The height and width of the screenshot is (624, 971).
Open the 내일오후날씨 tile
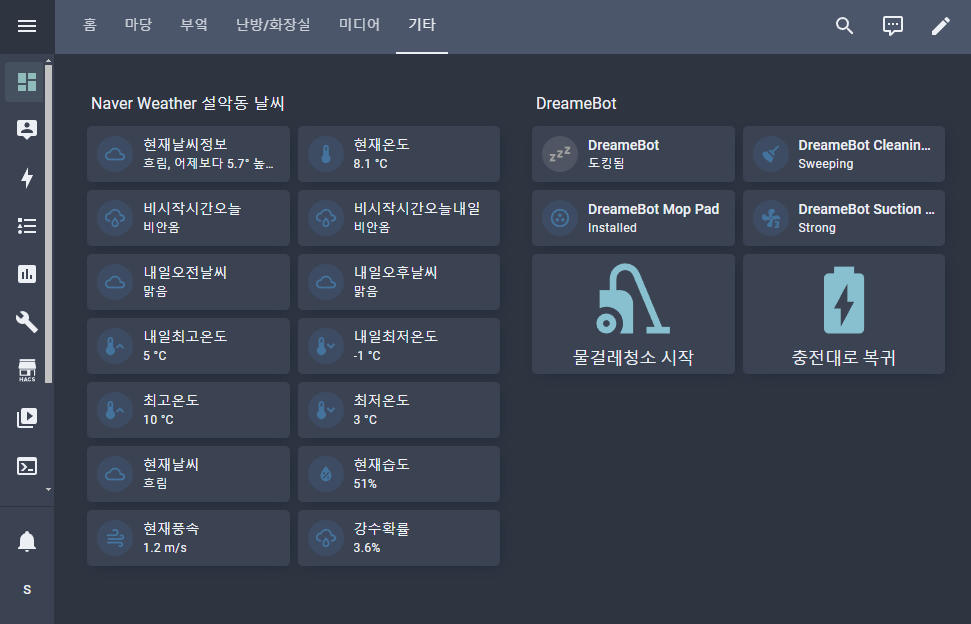399,282
